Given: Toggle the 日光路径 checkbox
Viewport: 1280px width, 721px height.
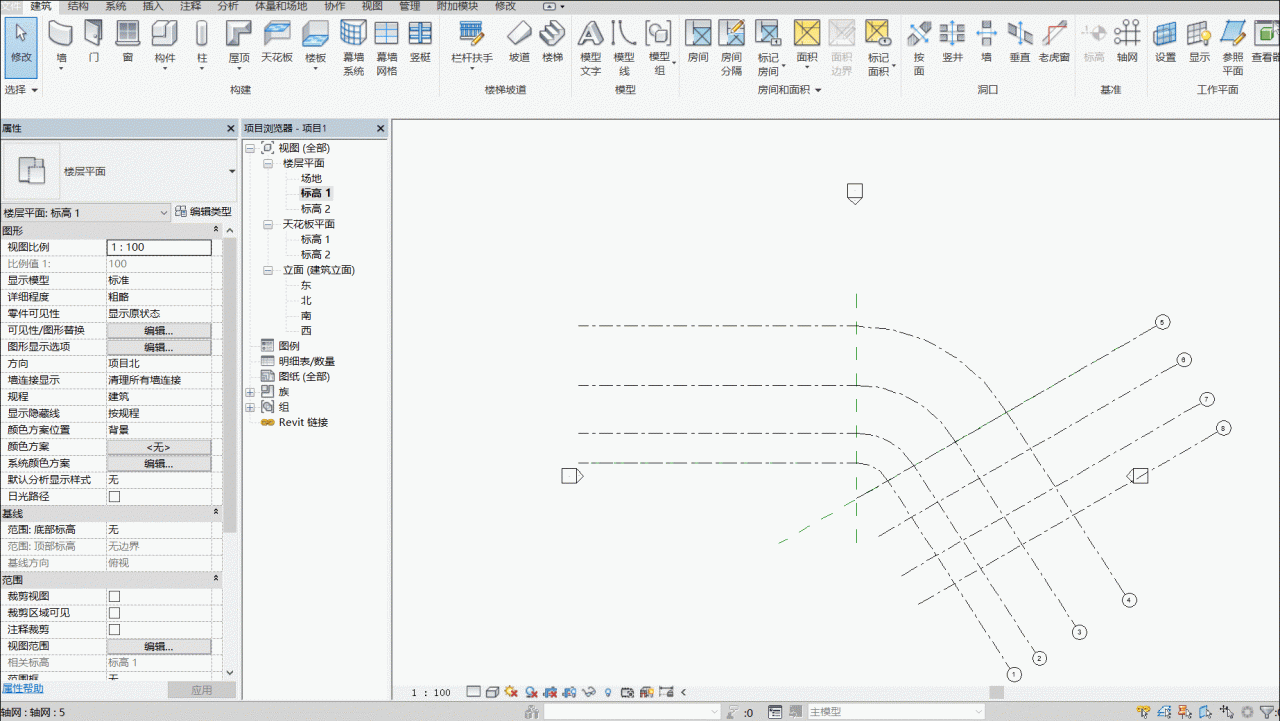Looking at the screenshot, I should pos(114,497).
